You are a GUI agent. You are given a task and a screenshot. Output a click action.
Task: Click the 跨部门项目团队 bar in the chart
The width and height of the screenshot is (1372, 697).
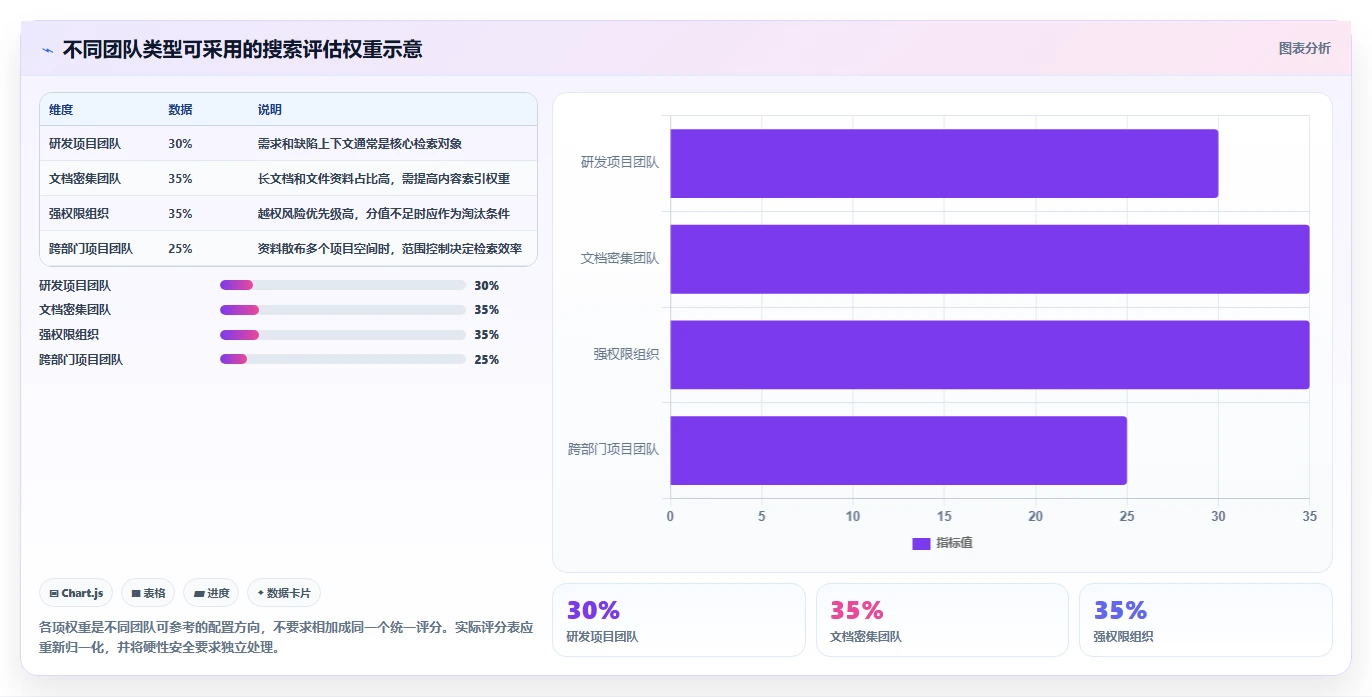pyautogui.click(x=898, y=450)
